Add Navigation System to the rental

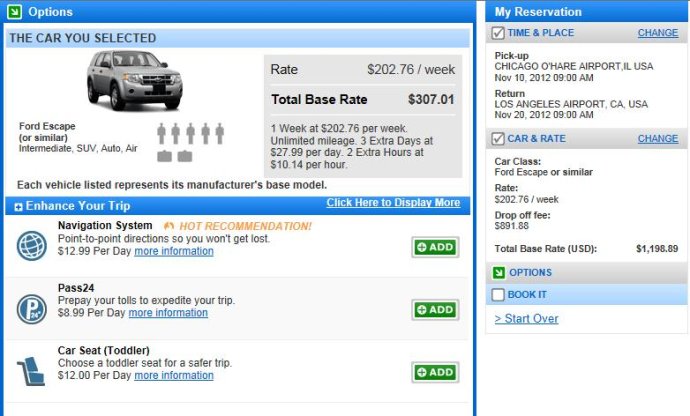tap(435, 247)
